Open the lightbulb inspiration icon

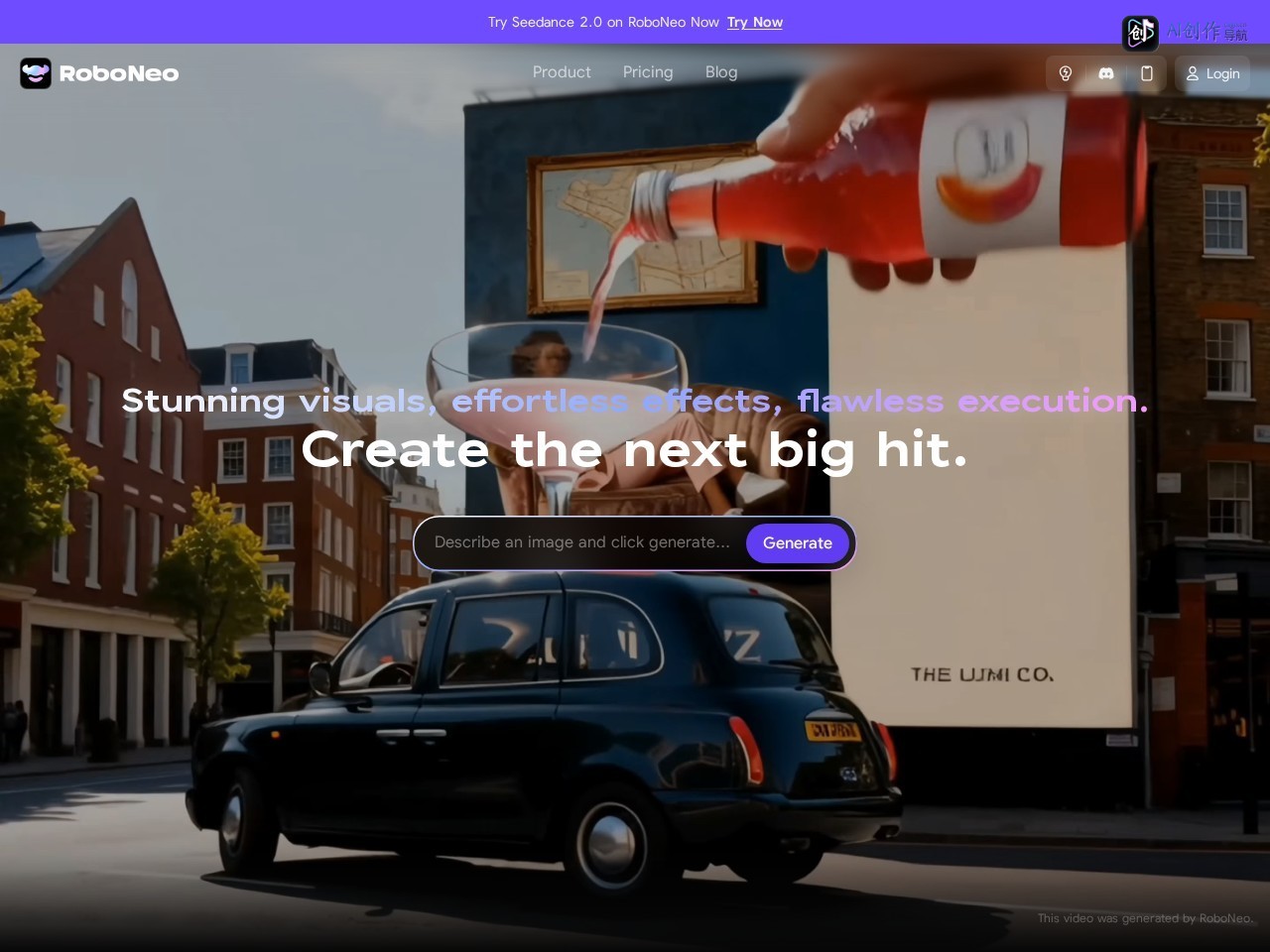1066,73
